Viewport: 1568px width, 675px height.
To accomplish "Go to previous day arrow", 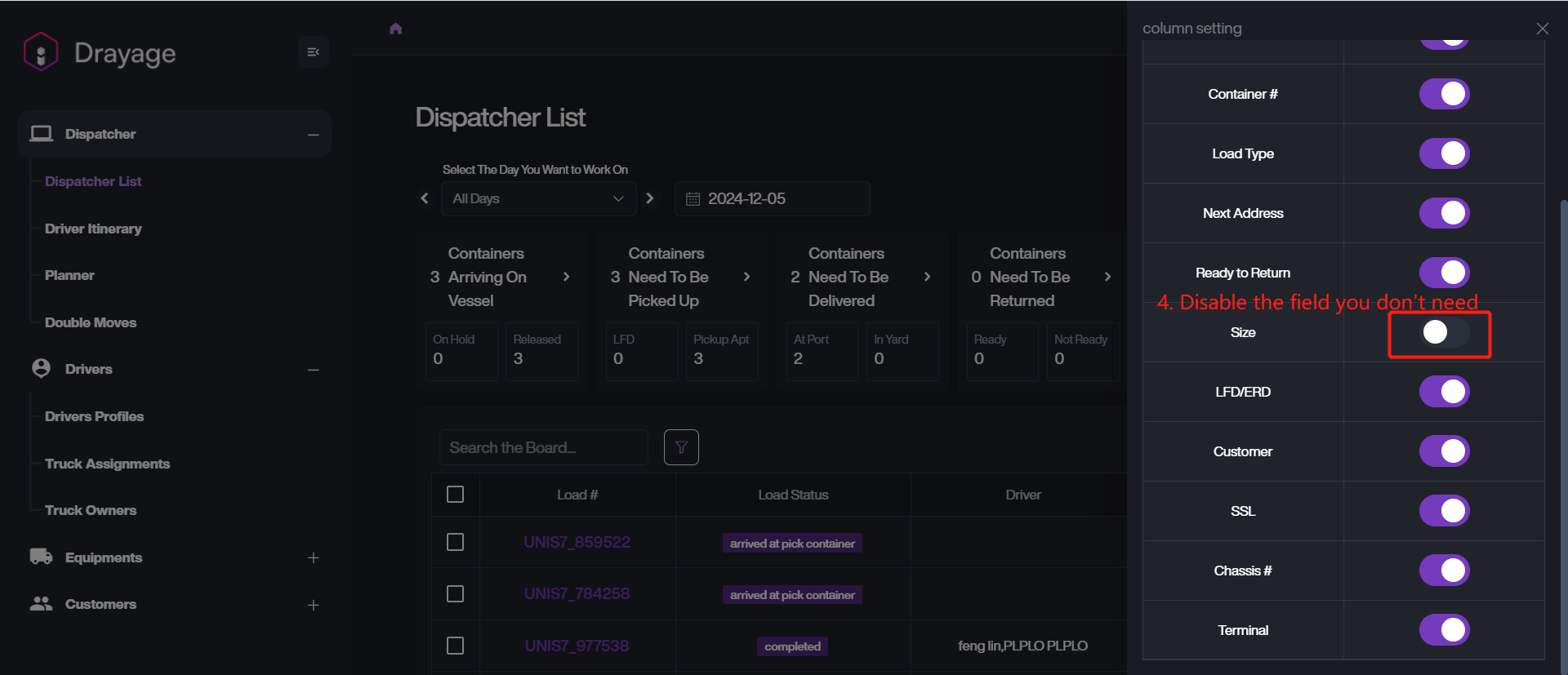I will (x=425, y=198).
